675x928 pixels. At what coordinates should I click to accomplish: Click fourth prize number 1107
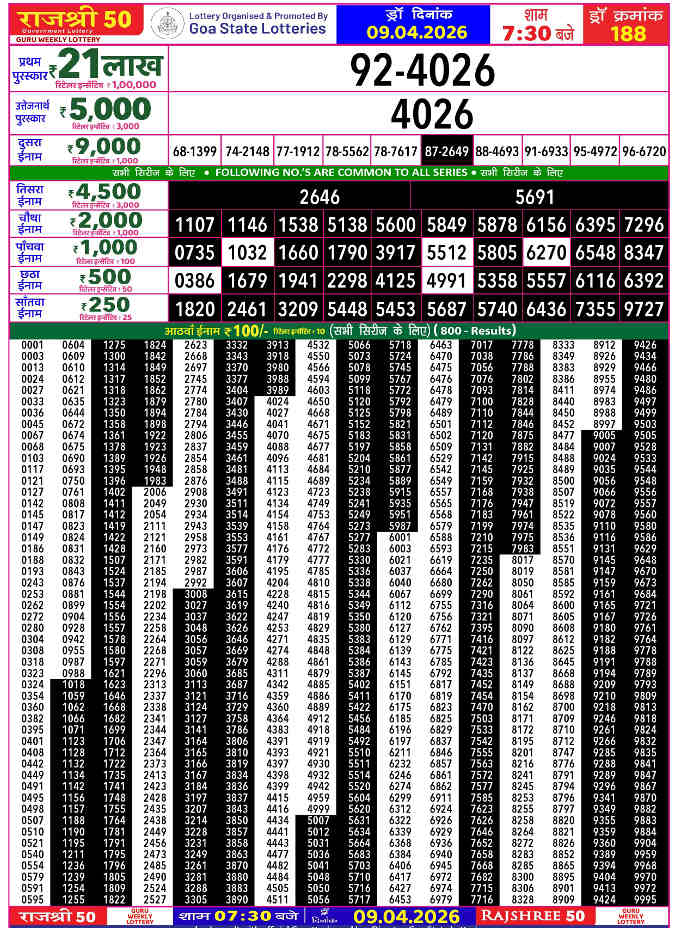(x=195, y=225)
